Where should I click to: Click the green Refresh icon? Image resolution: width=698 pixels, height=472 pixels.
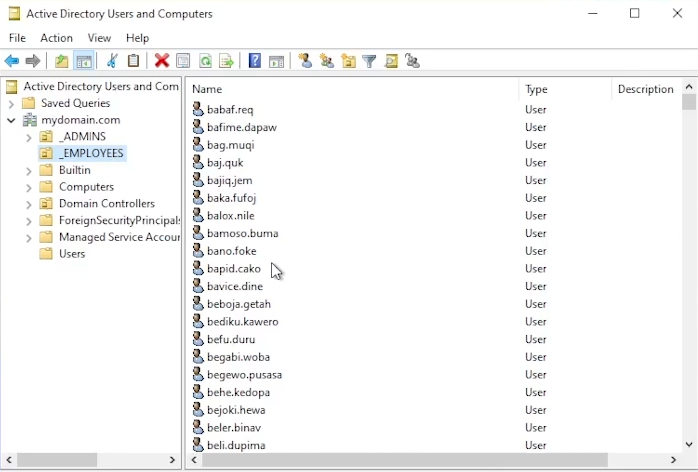point(205,61)
